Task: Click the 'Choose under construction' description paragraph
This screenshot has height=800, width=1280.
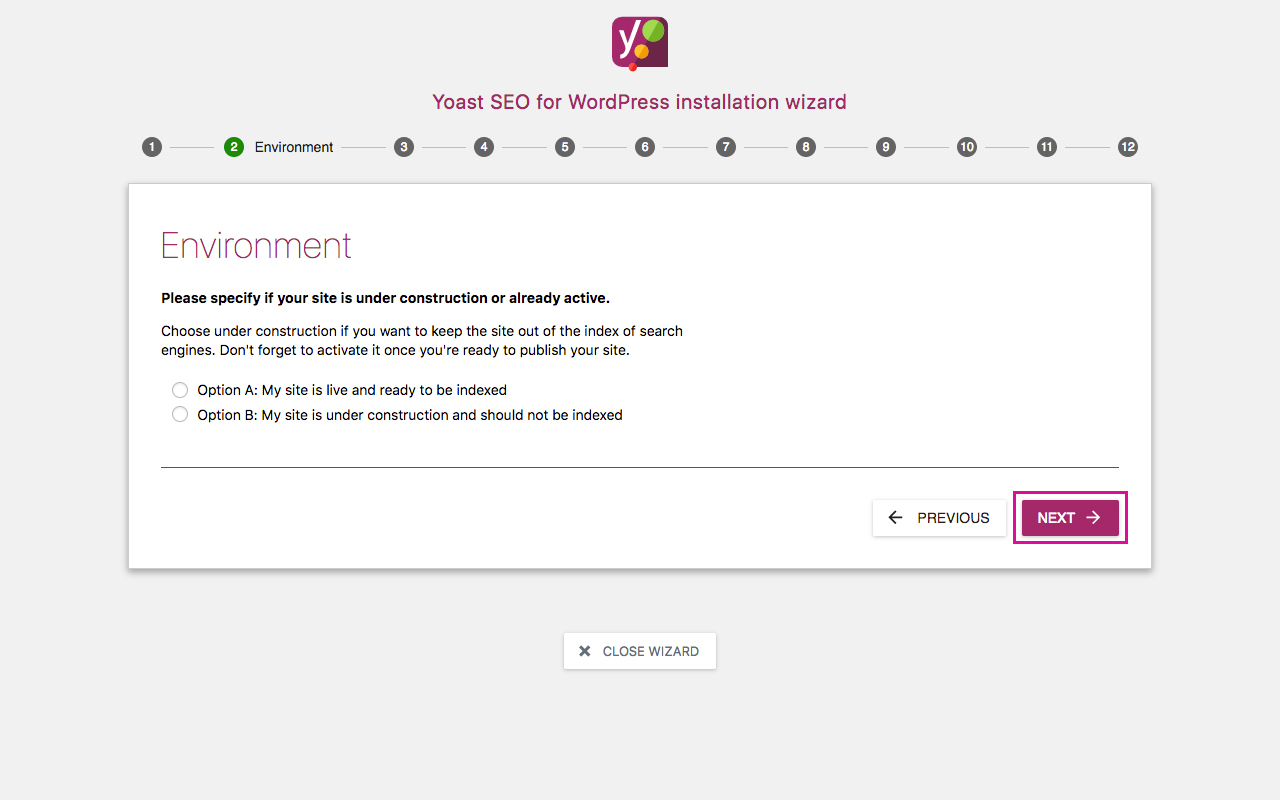Action: 422,341
